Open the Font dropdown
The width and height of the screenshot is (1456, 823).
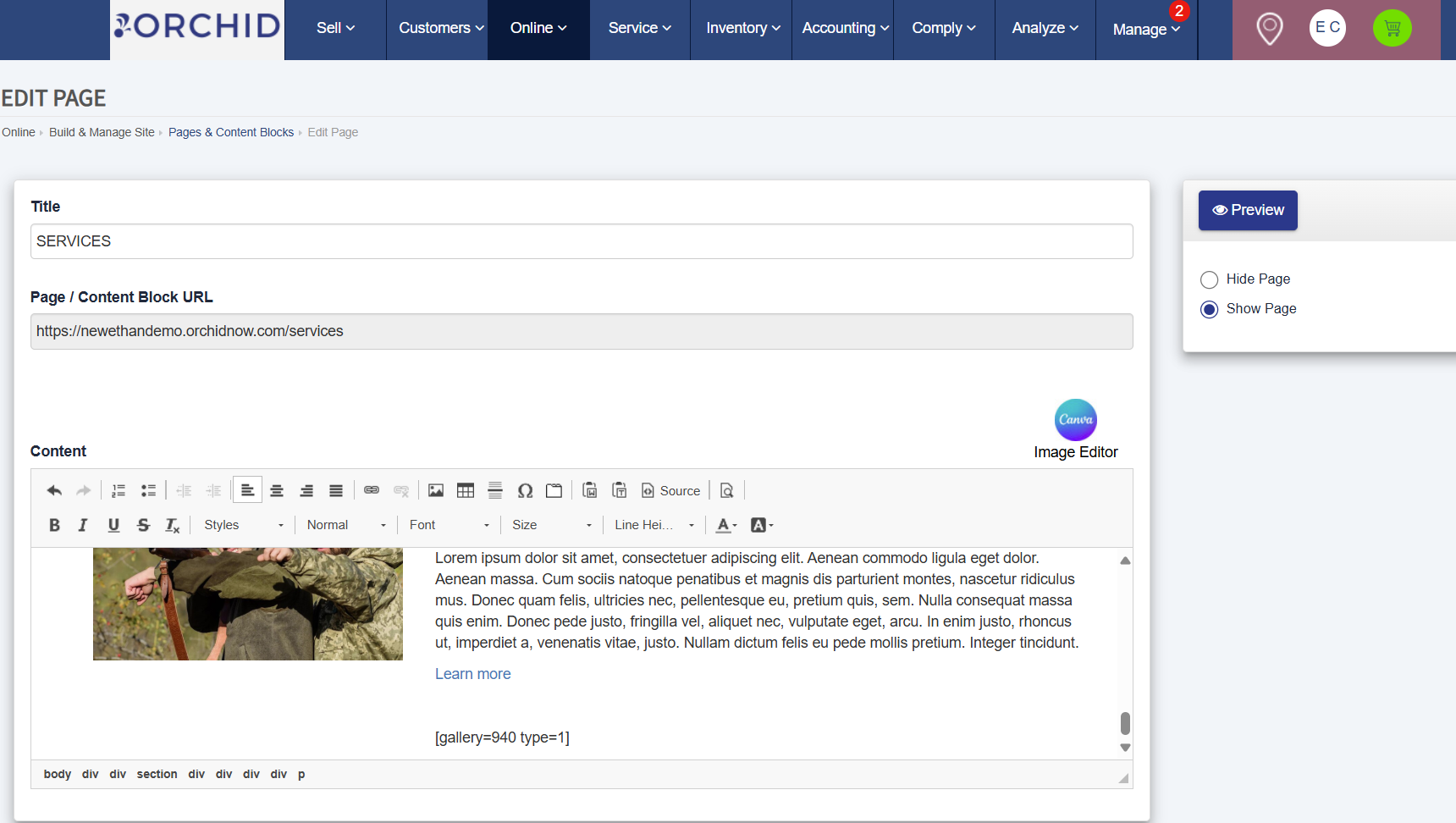point(449,525)
